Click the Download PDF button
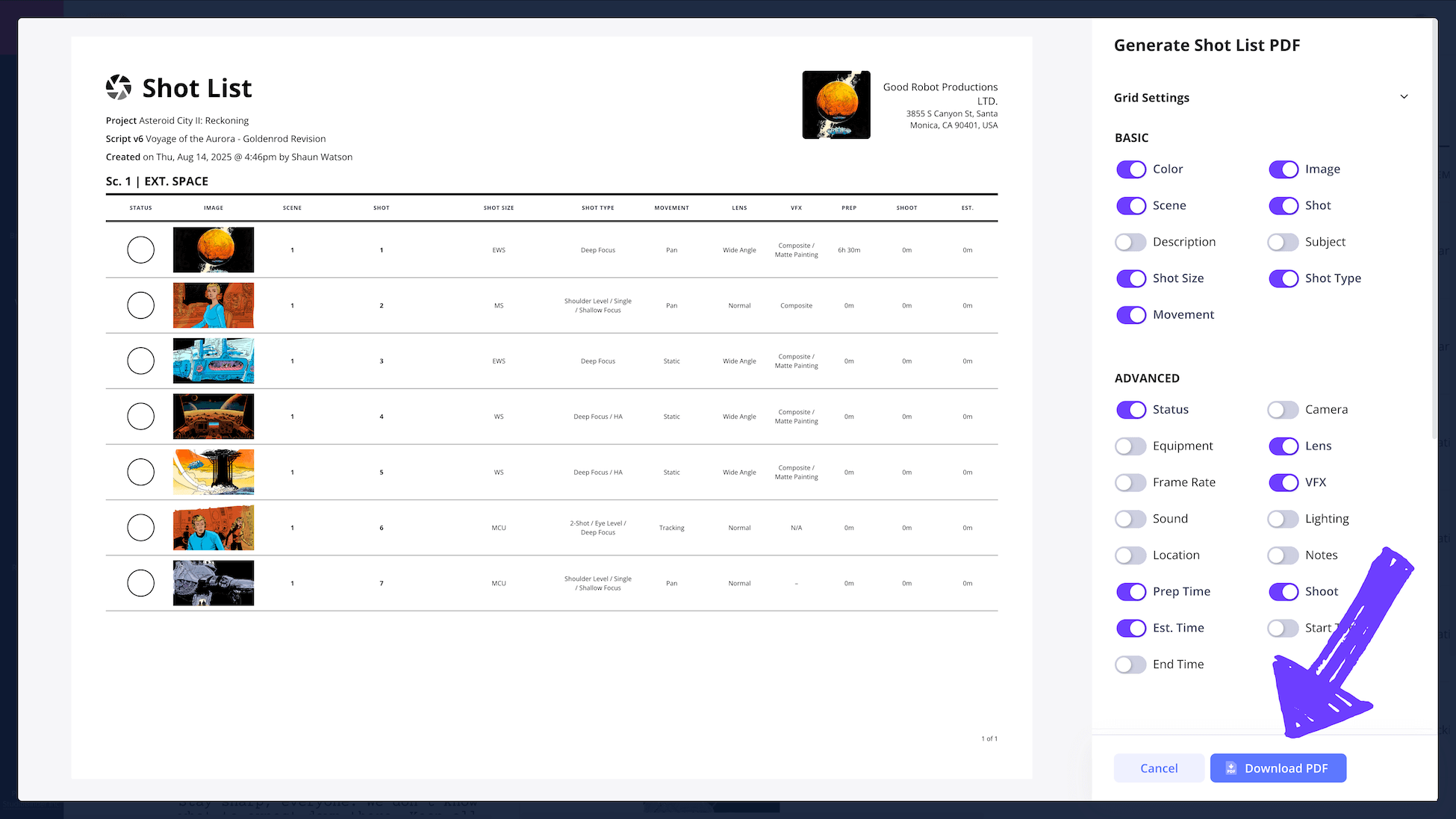 coord(1278,767)
